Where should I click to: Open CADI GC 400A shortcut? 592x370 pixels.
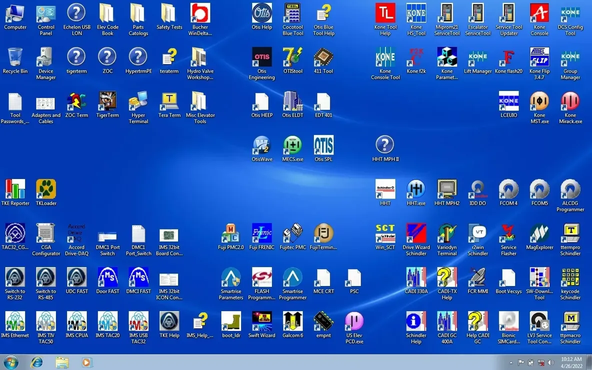point(447,327)
